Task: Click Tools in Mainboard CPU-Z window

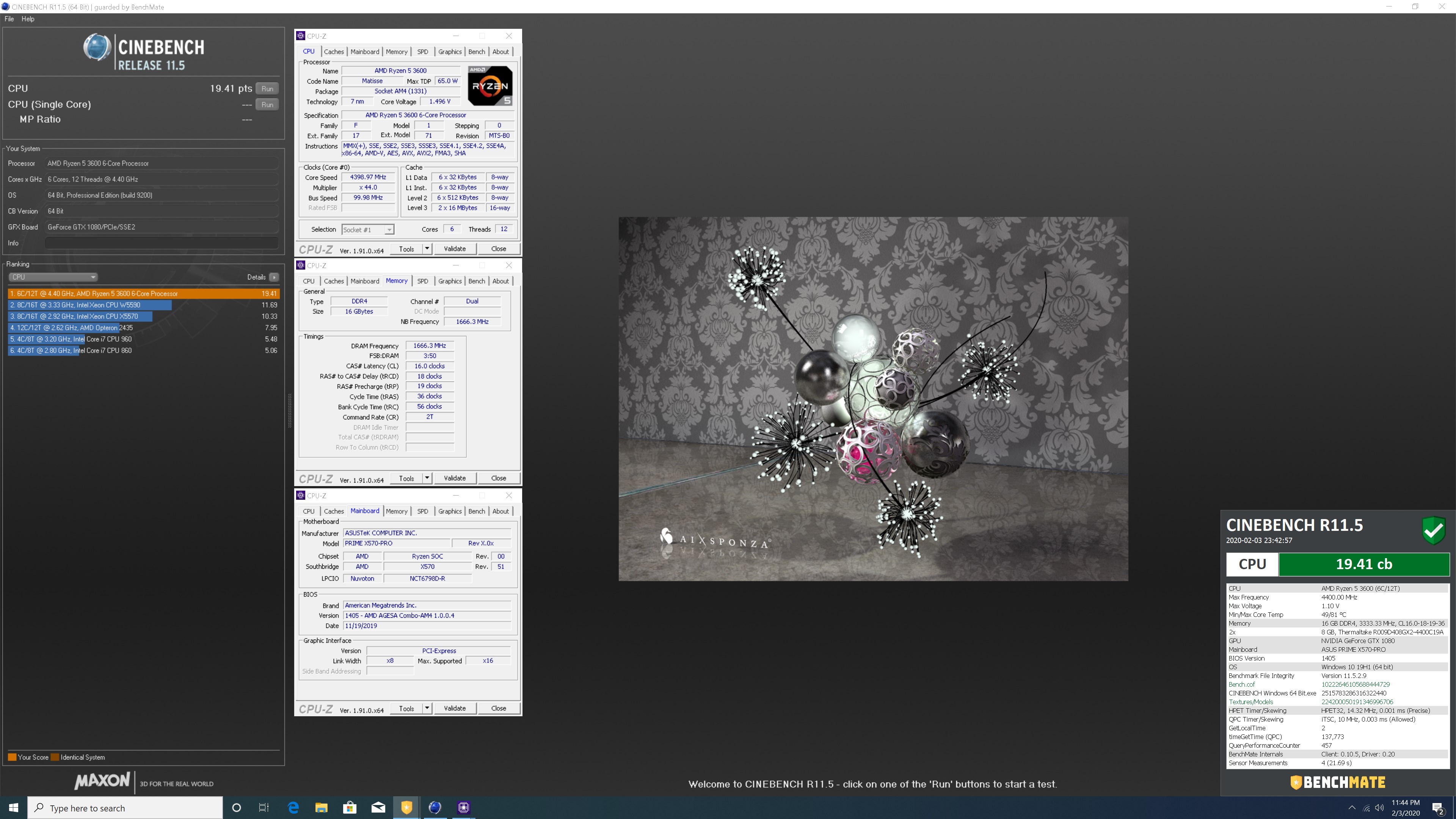Action: 406,708
